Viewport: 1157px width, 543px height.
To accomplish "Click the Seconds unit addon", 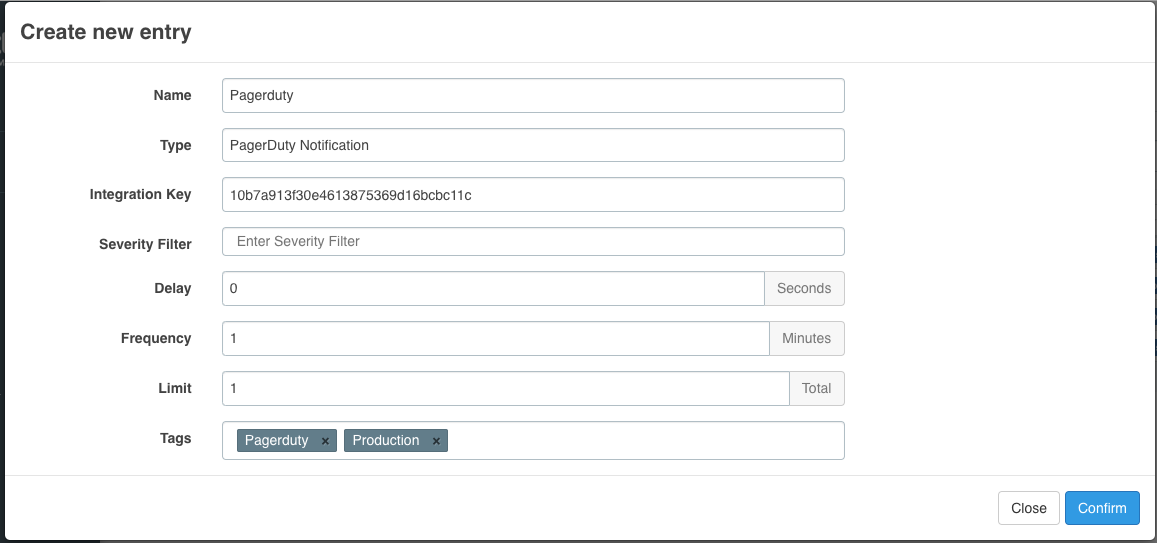I will click(804, 288).
